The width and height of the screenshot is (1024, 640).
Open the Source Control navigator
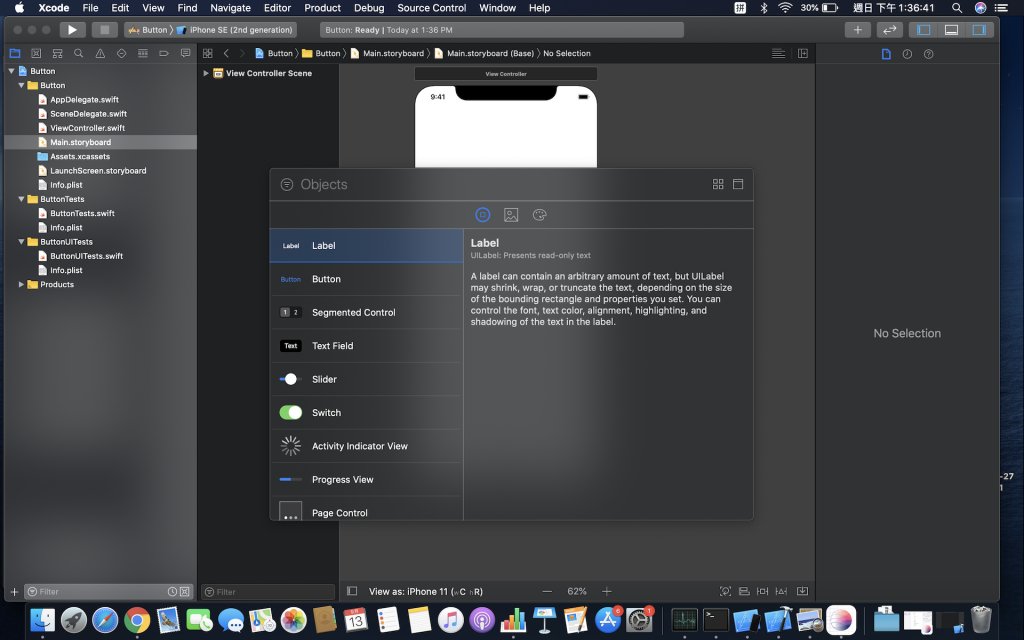click(x=36, y=54)
